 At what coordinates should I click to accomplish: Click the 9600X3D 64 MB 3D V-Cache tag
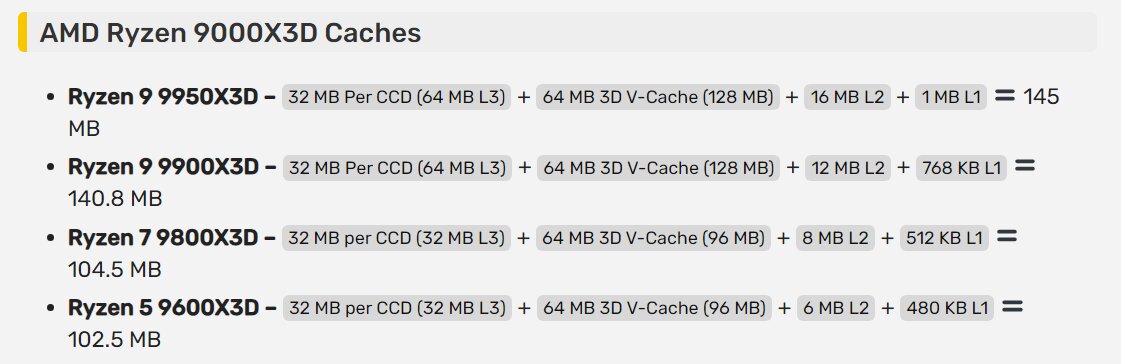[654, 308]
